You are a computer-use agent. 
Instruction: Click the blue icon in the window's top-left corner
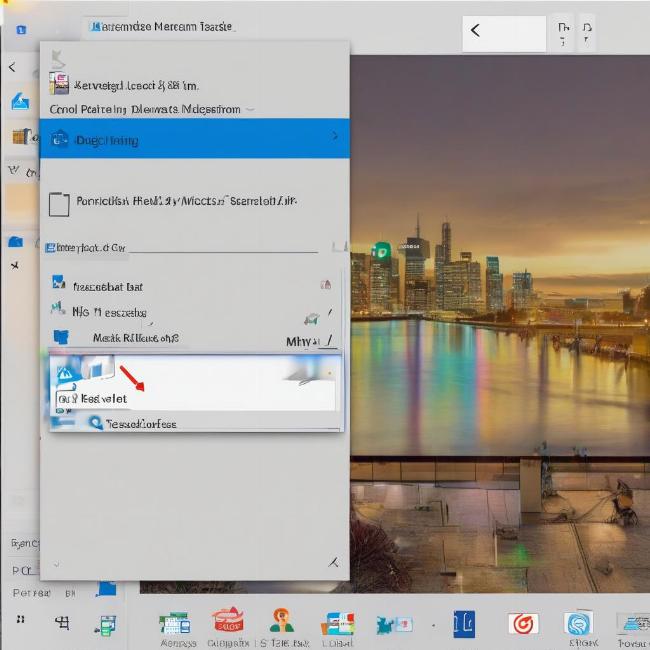21,30
